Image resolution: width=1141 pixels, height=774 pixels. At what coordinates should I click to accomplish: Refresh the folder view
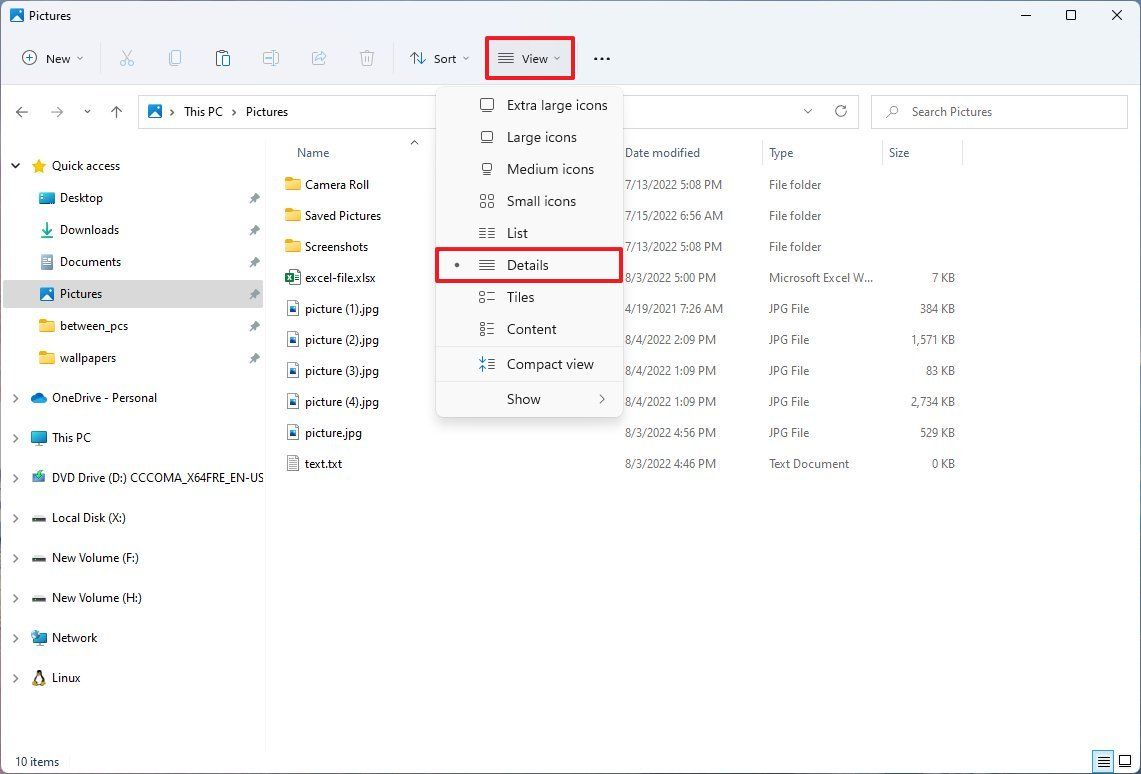point(840,111)
